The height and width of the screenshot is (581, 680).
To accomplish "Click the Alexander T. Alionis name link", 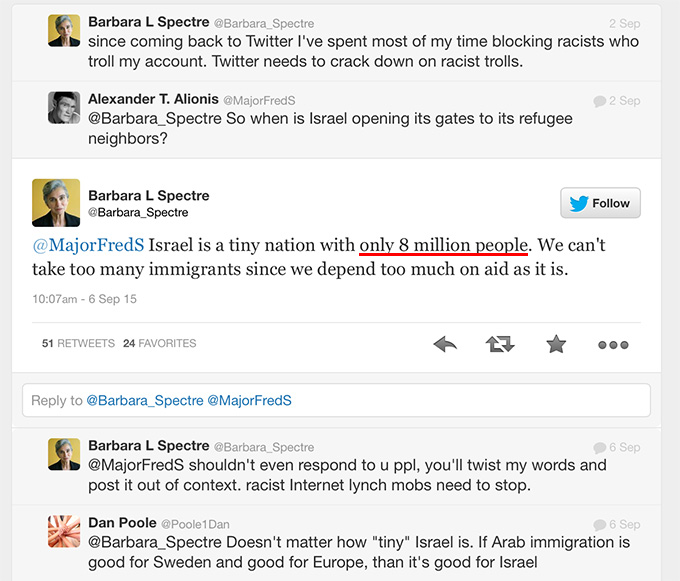I will (153, 99).
